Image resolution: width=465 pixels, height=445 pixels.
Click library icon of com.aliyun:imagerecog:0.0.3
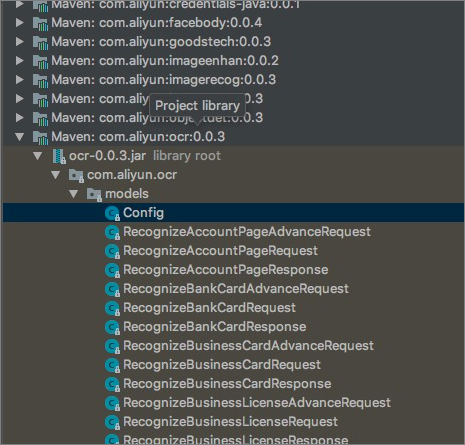pyautogui.click(x=40, y=80)
